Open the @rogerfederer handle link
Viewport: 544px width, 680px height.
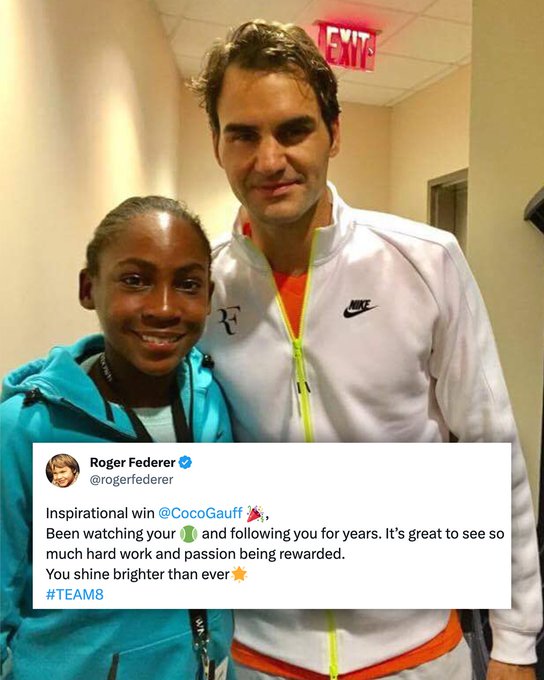tap(131, 480)
